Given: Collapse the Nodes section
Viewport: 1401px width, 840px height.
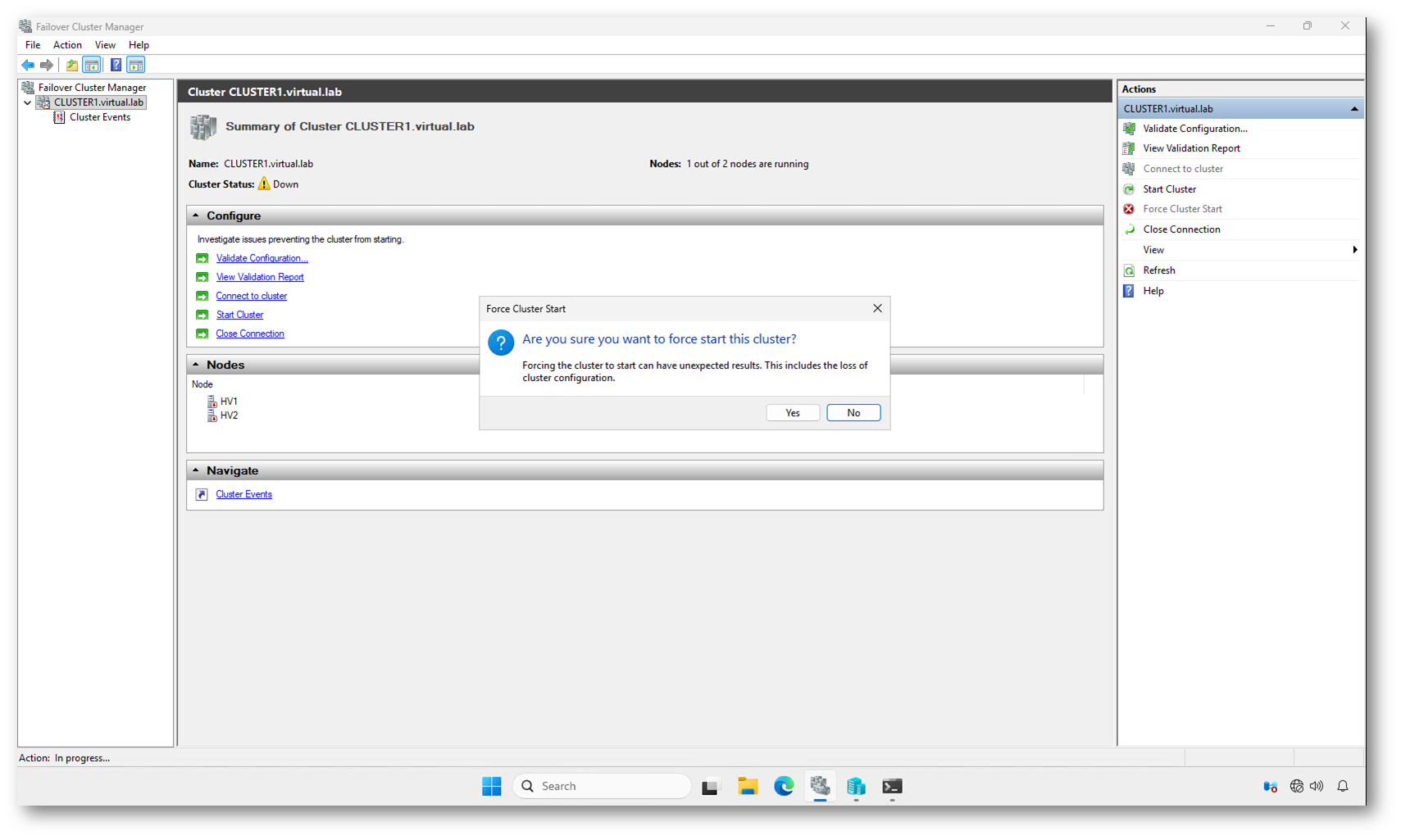Looking at the screenshot, I should (x=196, y=365).
